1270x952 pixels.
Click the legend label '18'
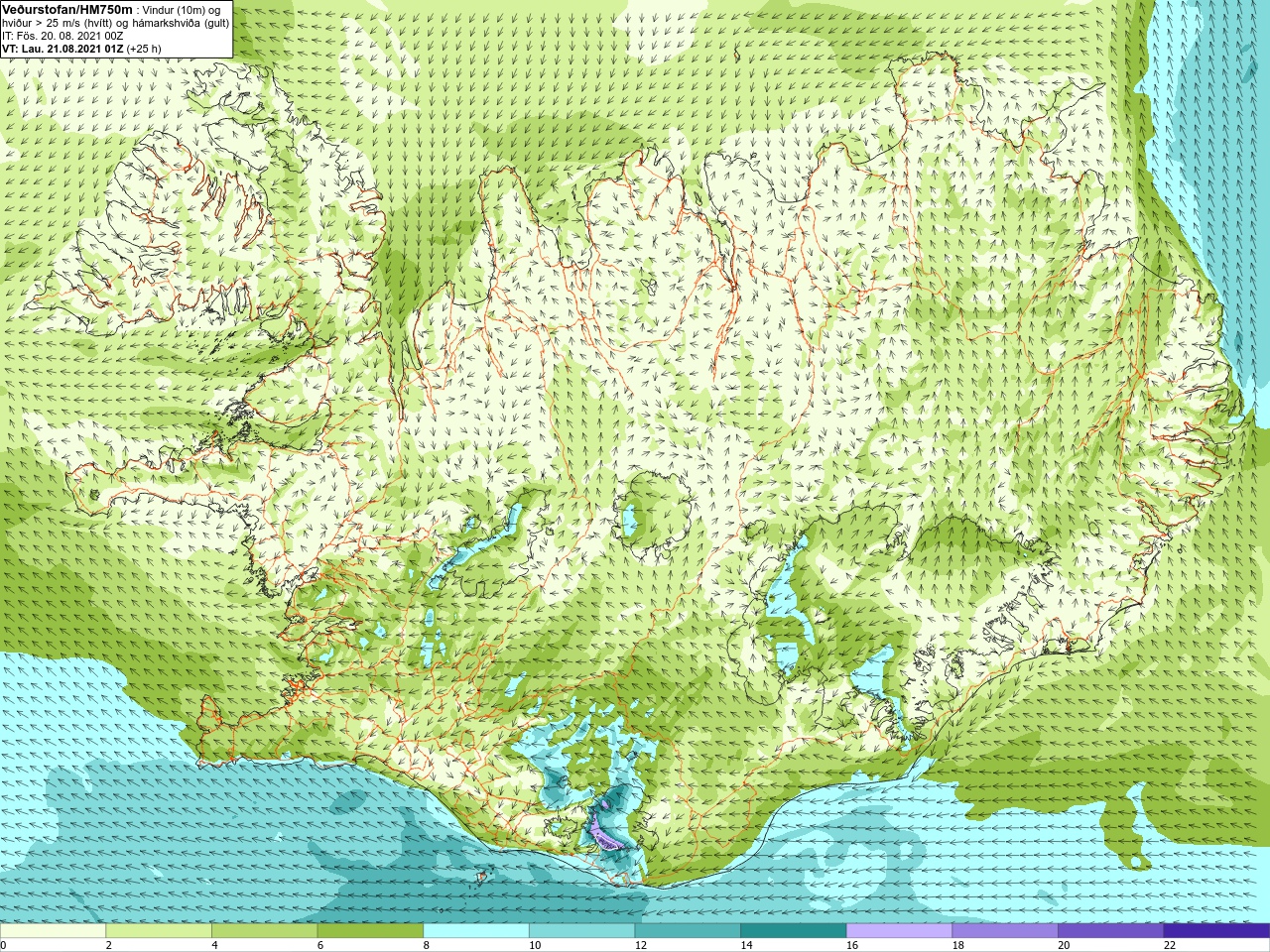(x=958, y=945)
